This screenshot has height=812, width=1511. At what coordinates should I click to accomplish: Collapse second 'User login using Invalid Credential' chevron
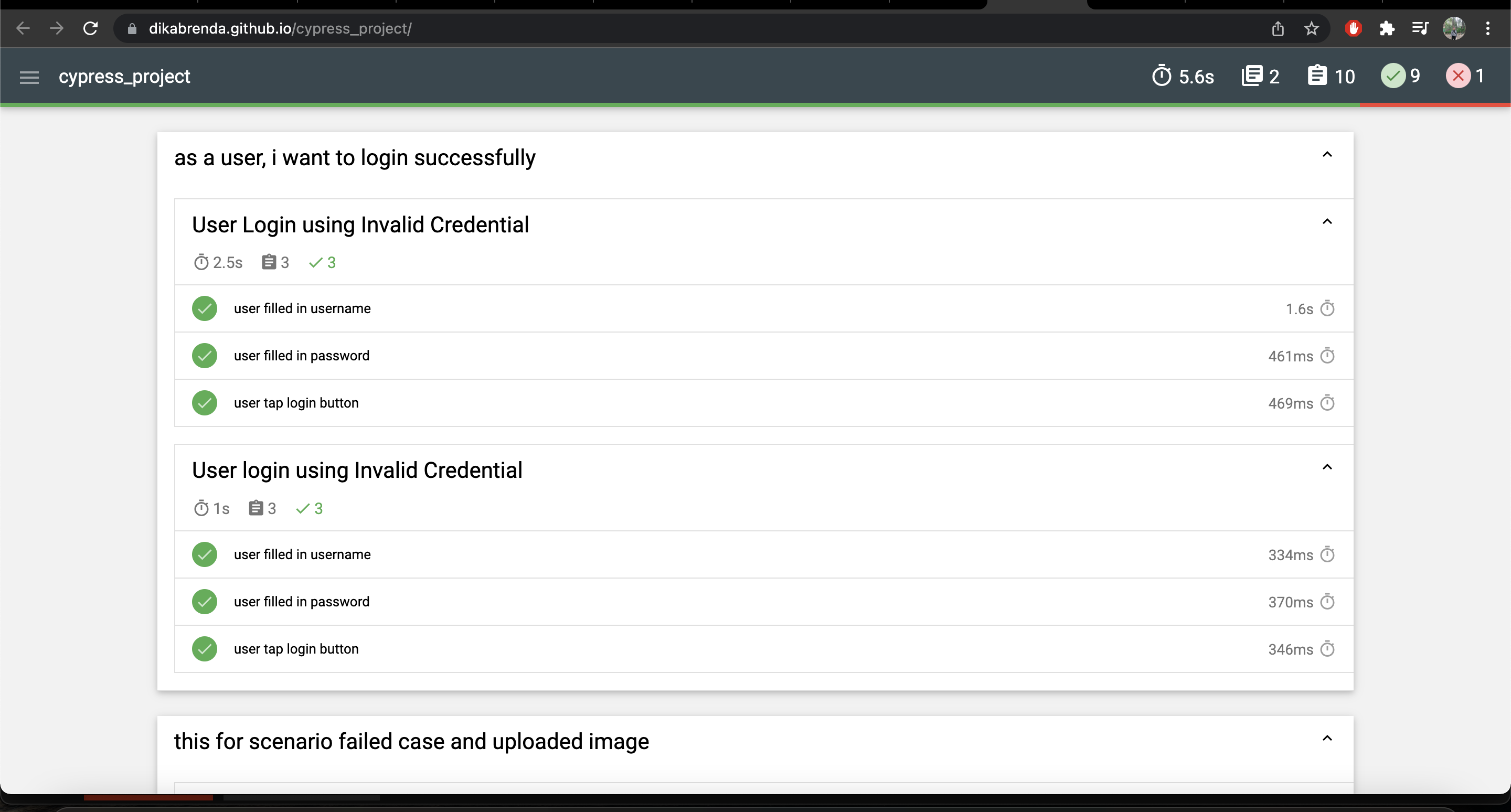(1327, 467)
